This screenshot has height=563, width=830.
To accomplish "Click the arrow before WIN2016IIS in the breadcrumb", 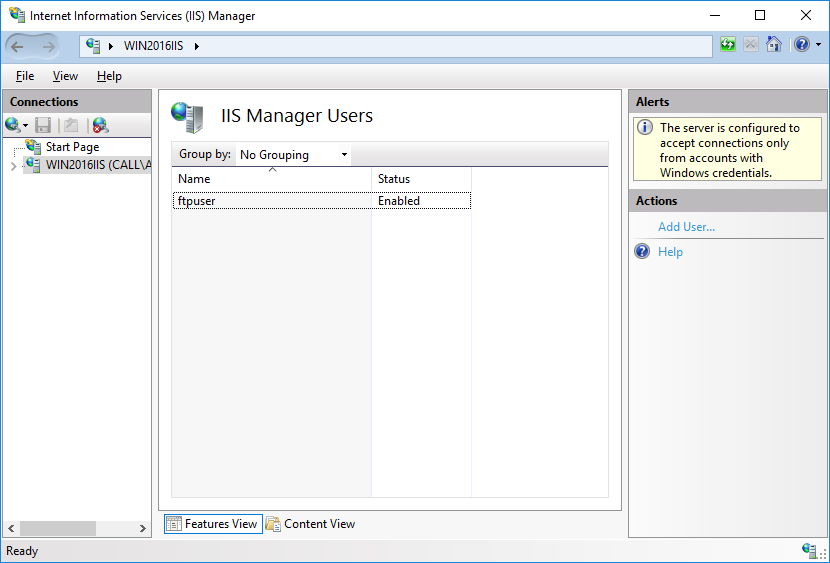I will [111, 47].
